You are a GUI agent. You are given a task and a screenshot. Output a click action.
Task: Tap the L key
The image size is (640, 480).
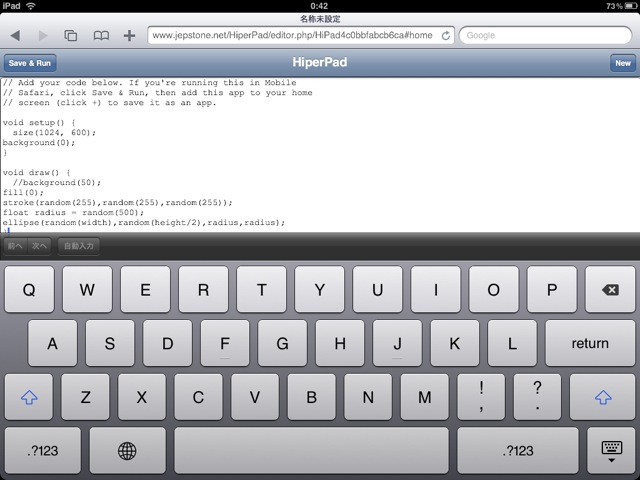(512, 343)
